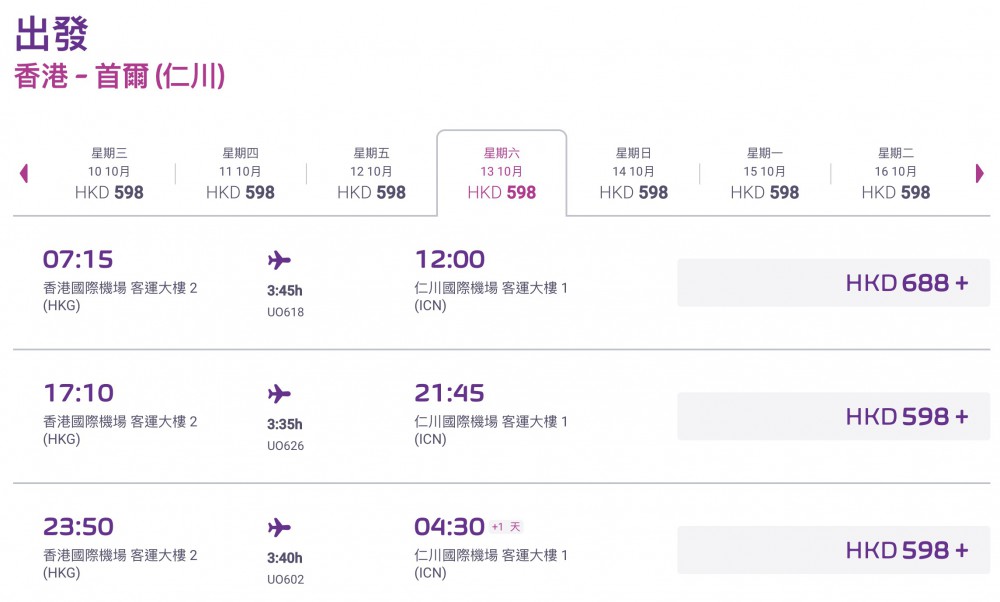This screenshot has width=1000, height=602.
Task: Click the next week right arrow
Action: pyautogui.click(x=980, y=173)
